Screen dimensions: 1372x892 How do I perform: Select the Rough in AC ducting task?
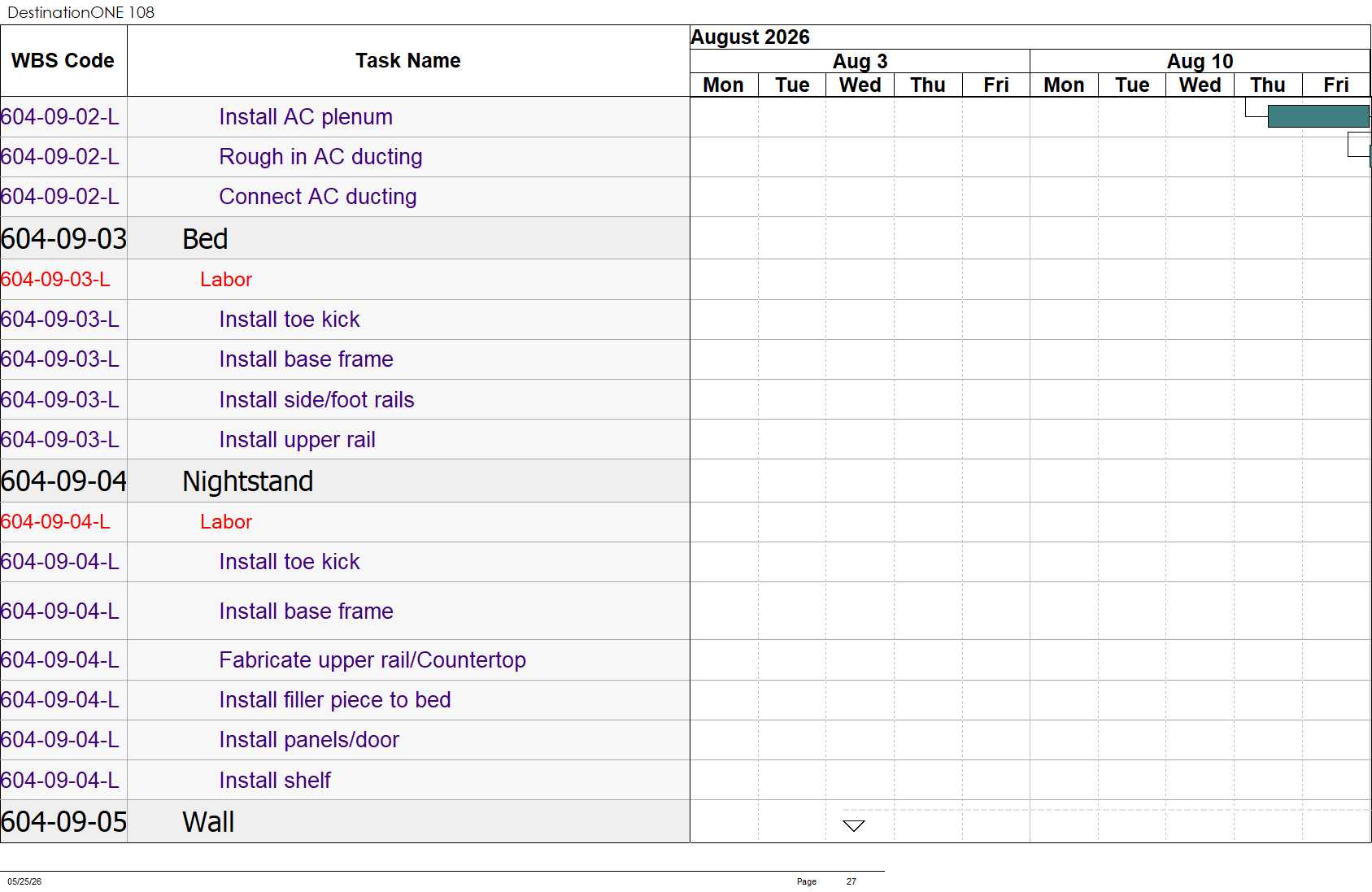point(320,157)
